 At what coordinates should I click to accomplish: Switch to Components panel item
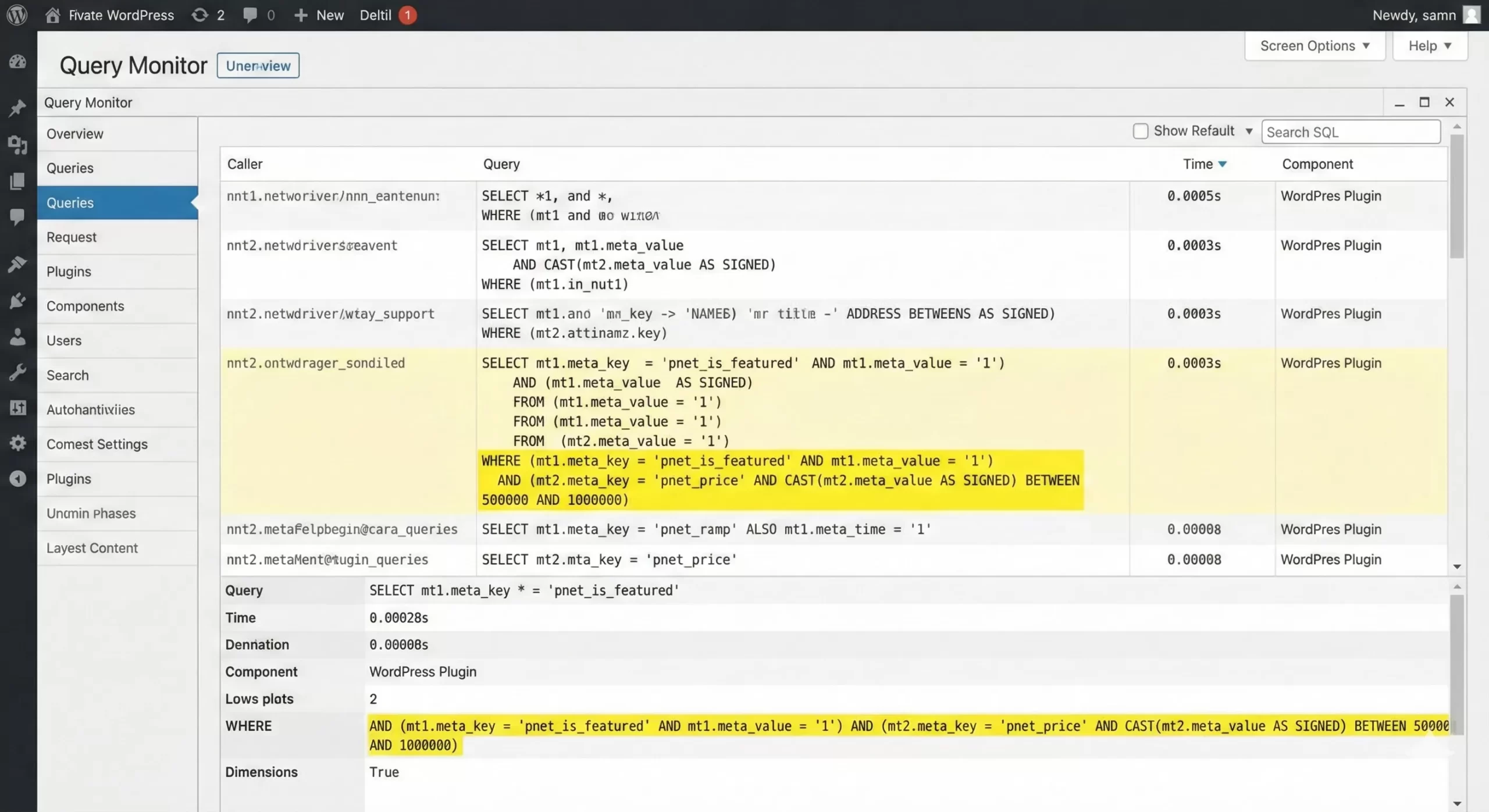[x=85, y=307]
